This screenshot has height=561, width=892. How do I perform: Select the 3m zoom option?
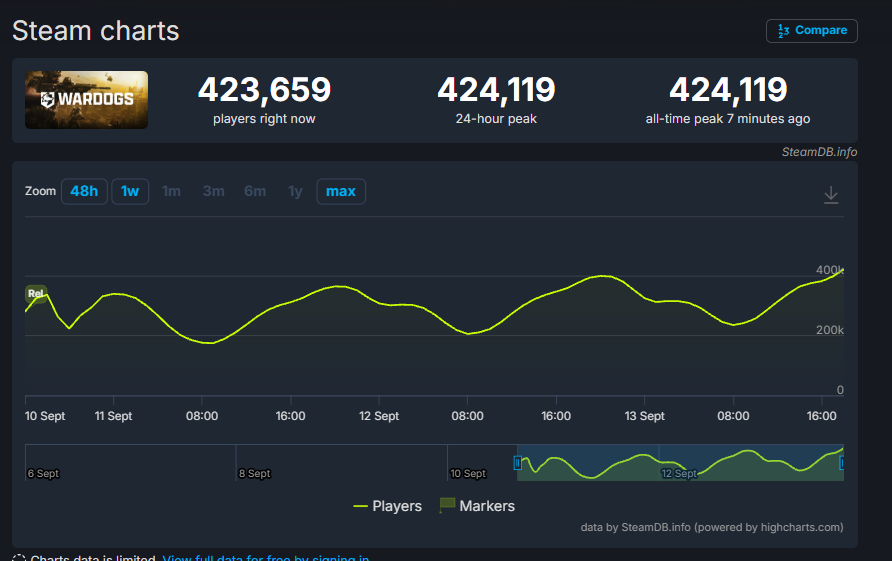click(213, 191)
